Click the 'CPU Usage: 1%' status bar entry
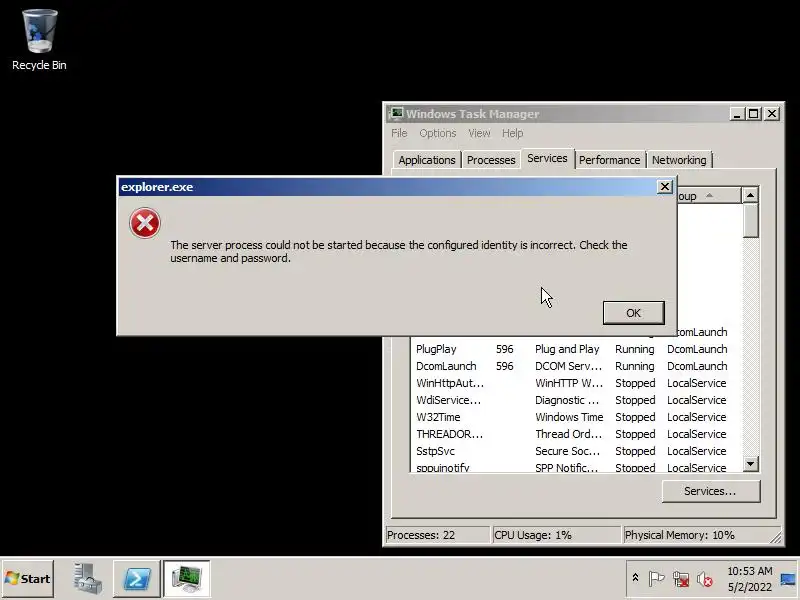 pyautogui.click(x=556, y=535)
